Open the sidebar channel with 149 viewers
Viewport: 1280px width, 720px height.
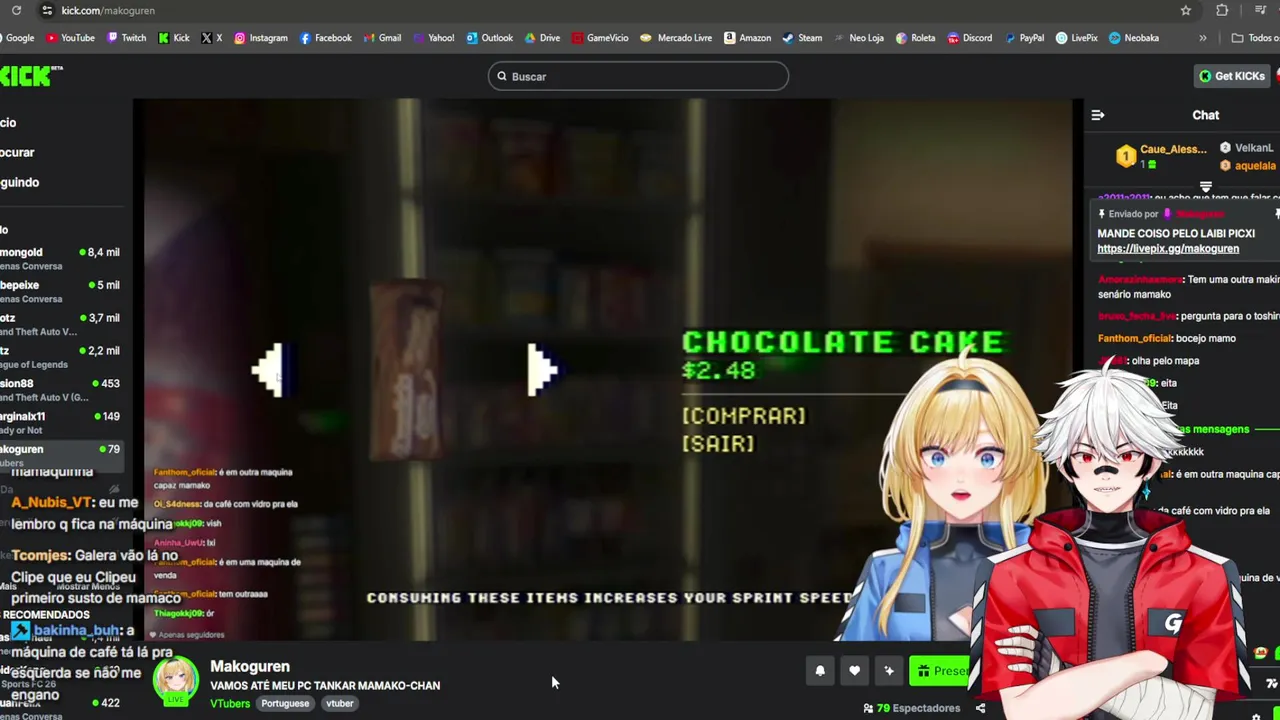pos(60,422)
